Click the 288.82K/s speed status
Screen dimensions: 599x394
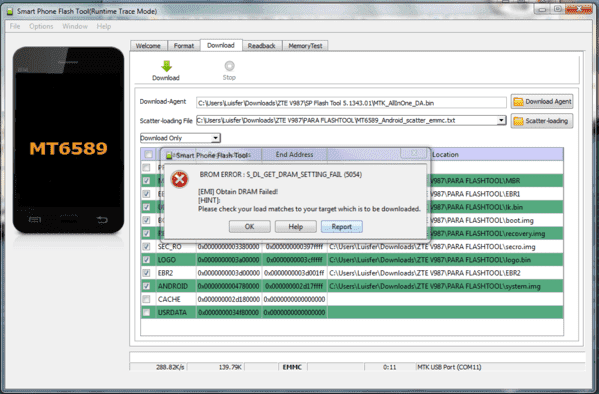click(170, 367)
